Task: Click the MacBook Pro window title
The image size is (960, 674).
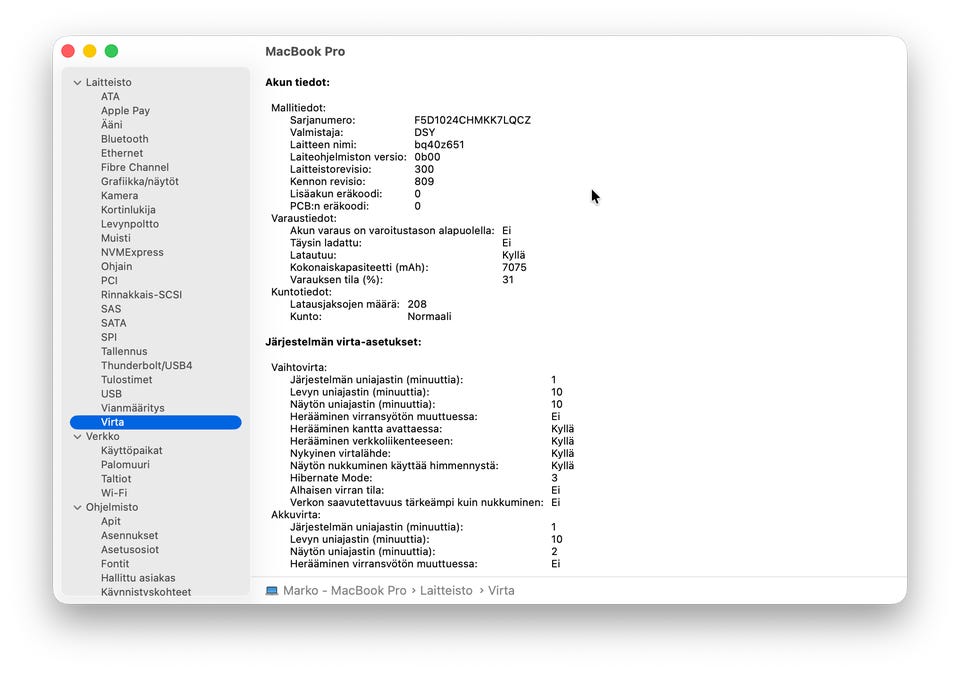Action: click(x=305, y=51)
